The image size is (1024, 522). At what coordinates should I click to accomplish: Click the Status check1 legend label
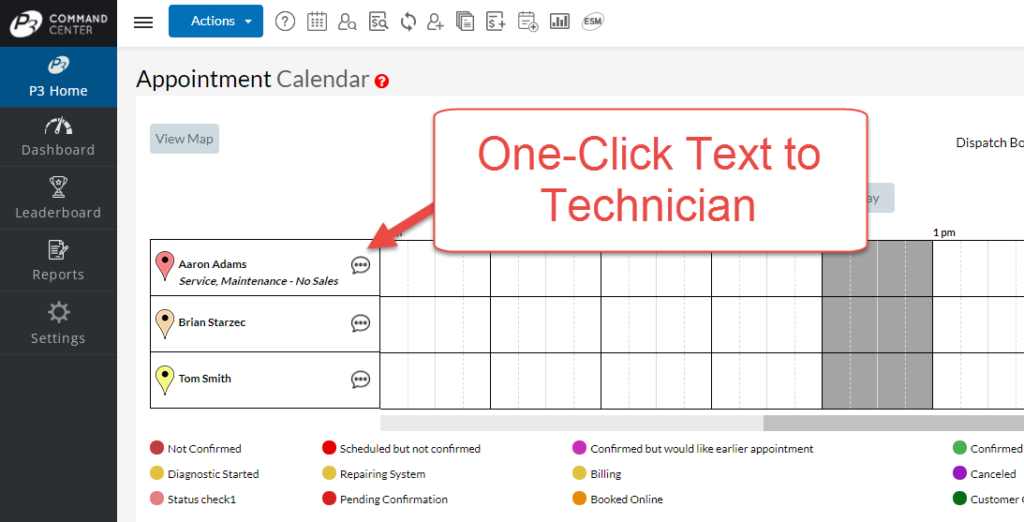click(x=201, y=499)
